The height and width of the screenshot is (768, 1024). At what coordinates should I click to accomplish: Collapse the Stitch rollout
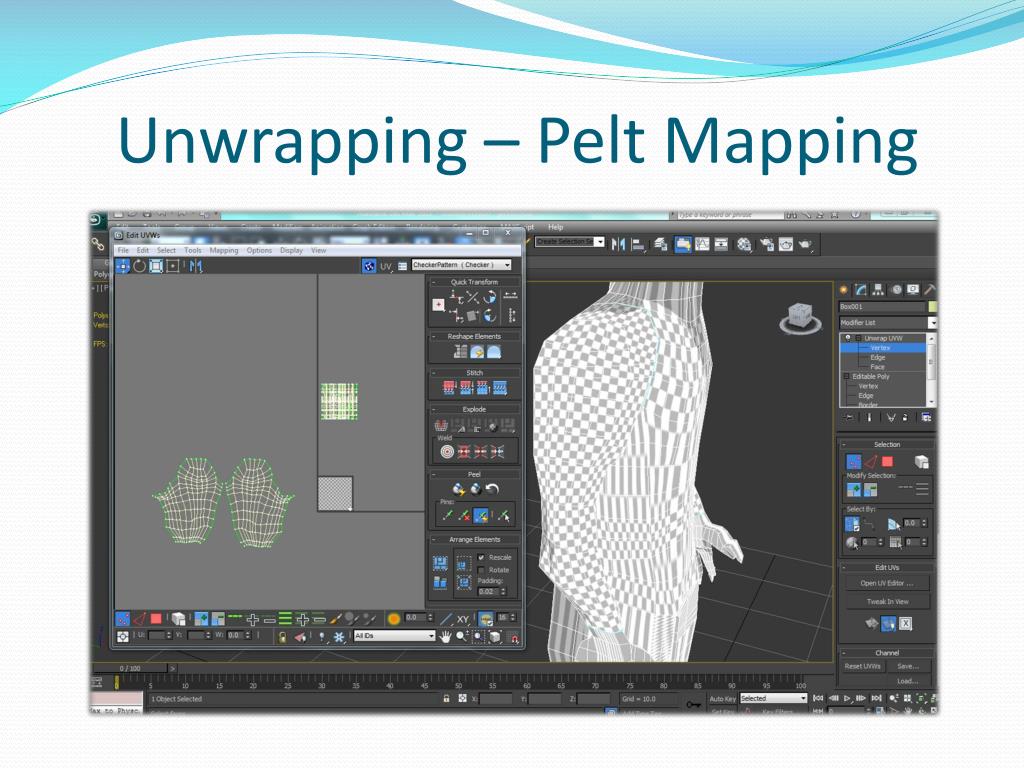[474, 373]
